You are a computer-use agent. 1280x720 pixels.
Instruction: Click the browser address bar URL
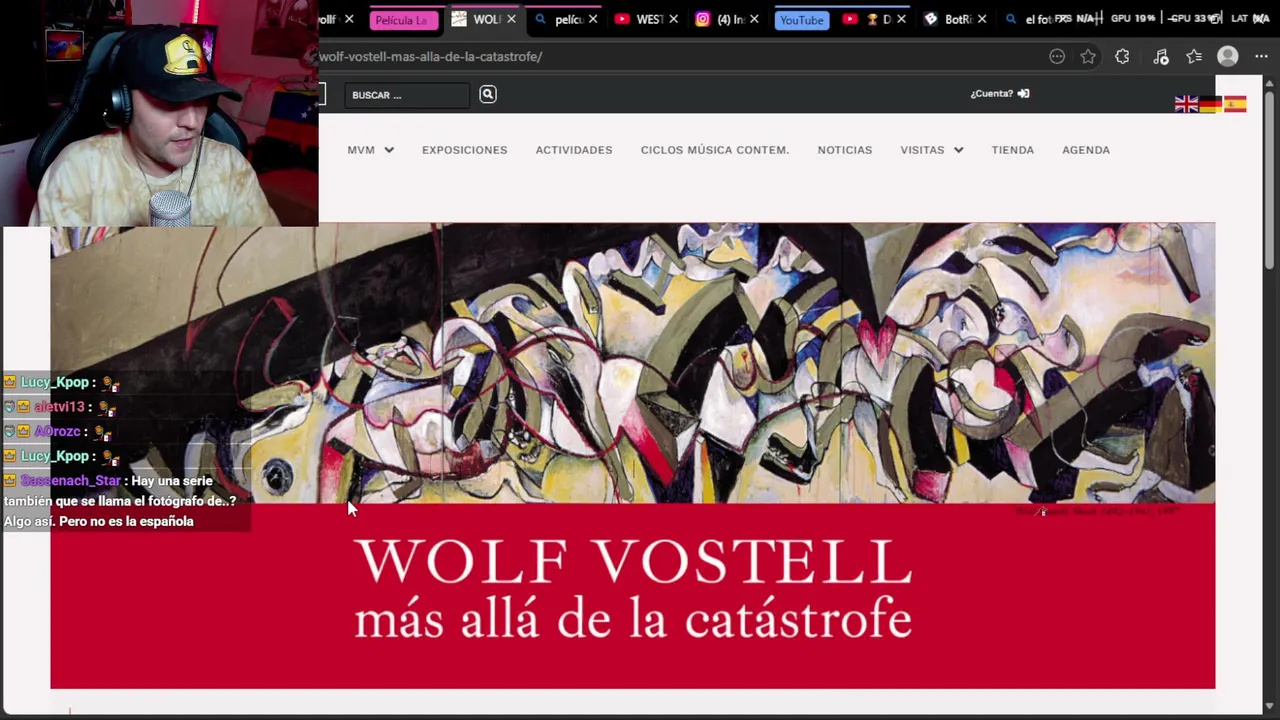pos(431,56)
